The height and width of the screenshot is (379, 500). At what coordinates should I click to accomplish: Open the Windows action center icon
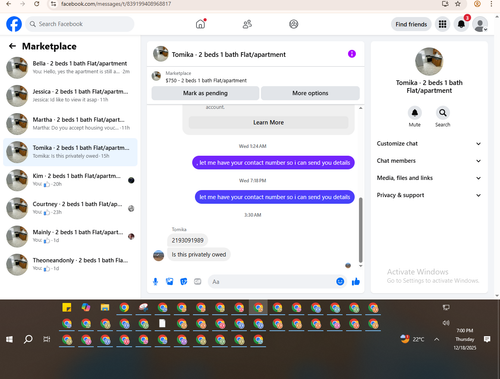(x=487, y=339)
